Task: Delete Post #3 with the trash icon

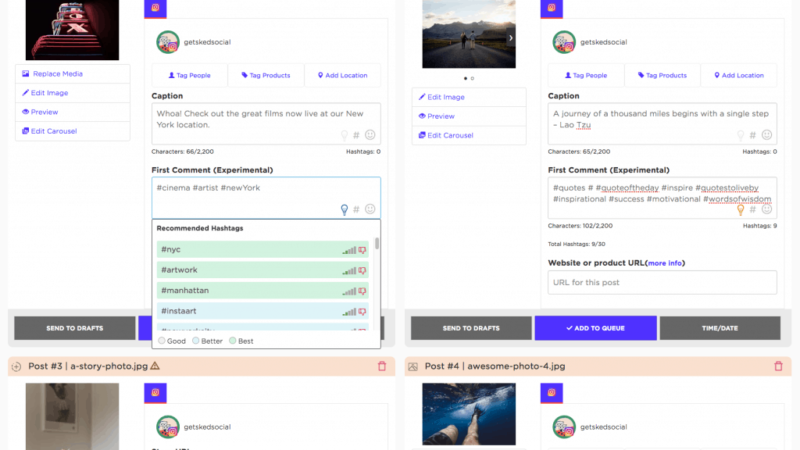Action: pyautogui.click(x=382, y=366)
